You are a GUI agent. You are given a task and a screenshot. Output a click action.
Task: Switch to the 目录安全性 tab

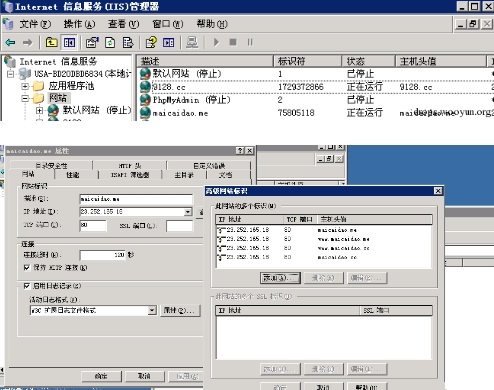click(x=51, y=165)
